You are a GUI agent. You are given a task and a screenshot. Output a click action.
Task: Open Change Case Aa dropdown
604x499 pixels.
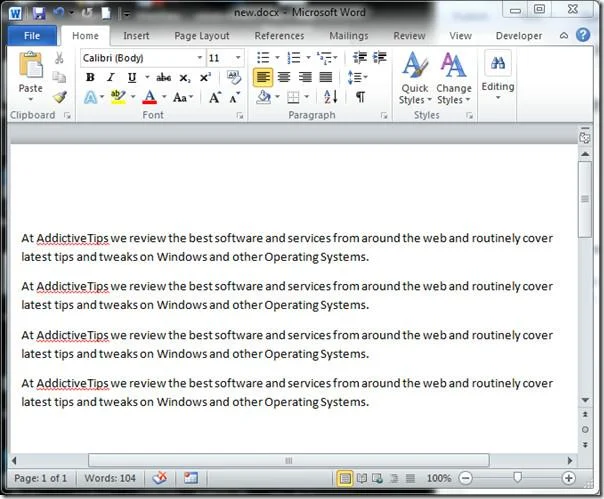[183, 97]
